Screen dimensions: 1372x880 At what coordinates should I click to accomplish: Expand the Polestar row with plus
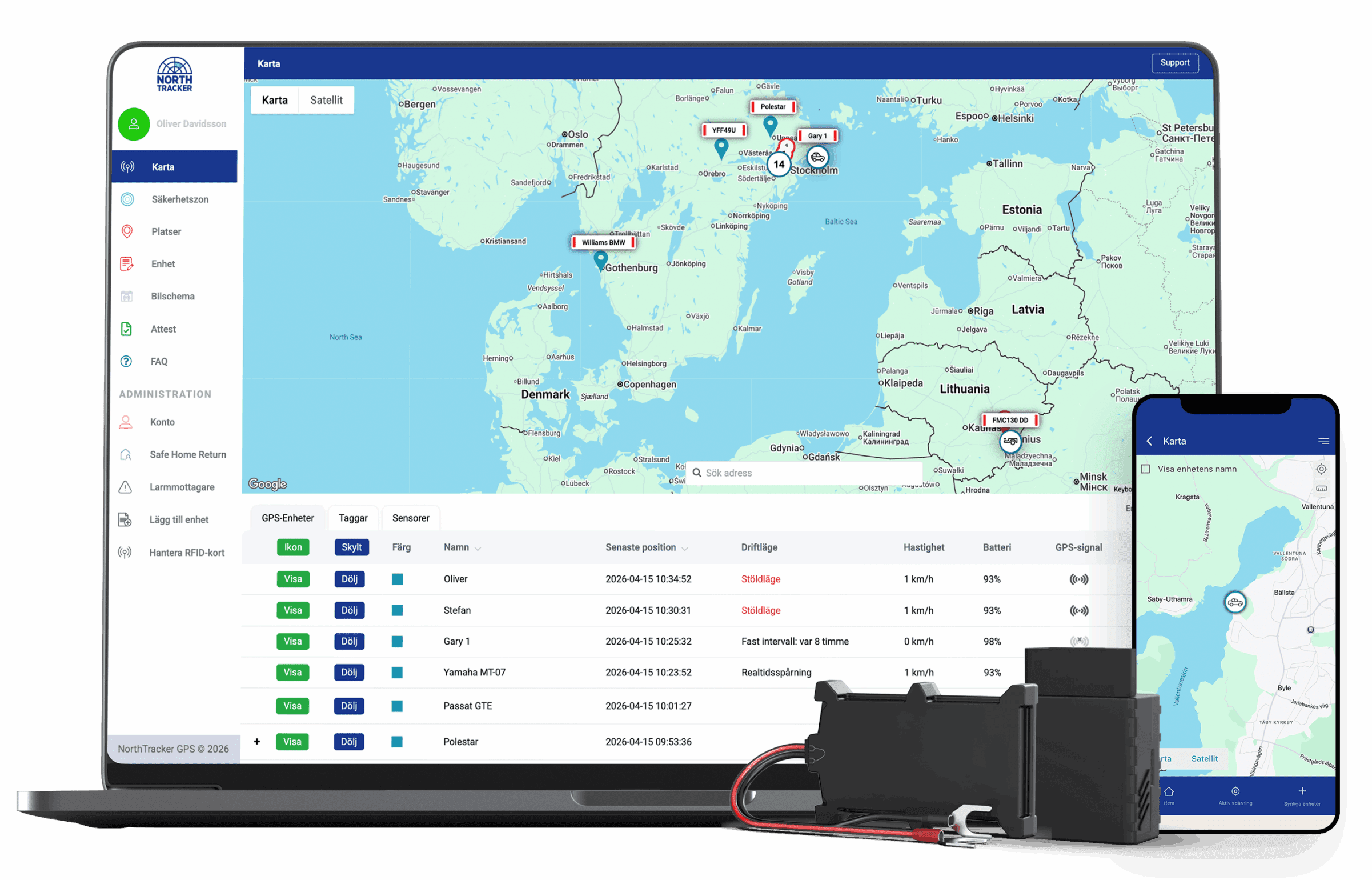pyautogui.click(x=257, y=741)
